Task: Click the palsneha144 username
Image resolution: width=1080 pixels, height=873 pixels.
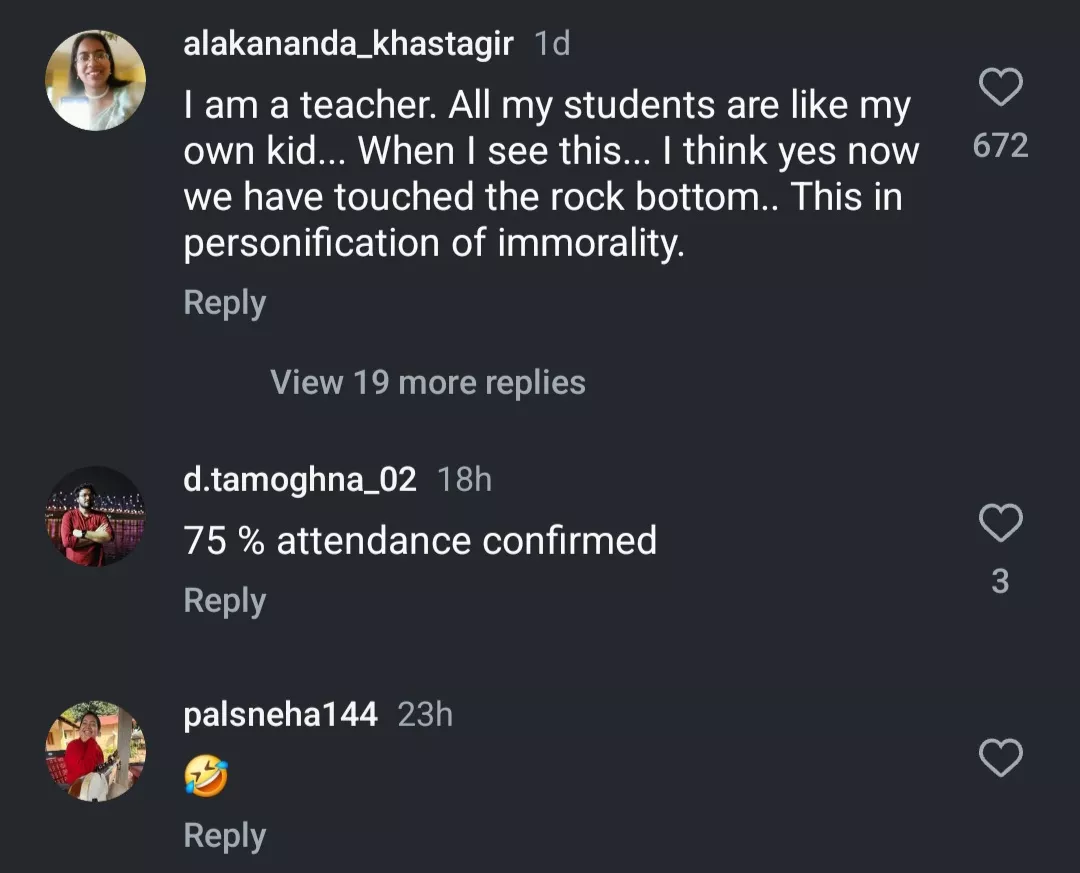Action: (x=280, y=715)
